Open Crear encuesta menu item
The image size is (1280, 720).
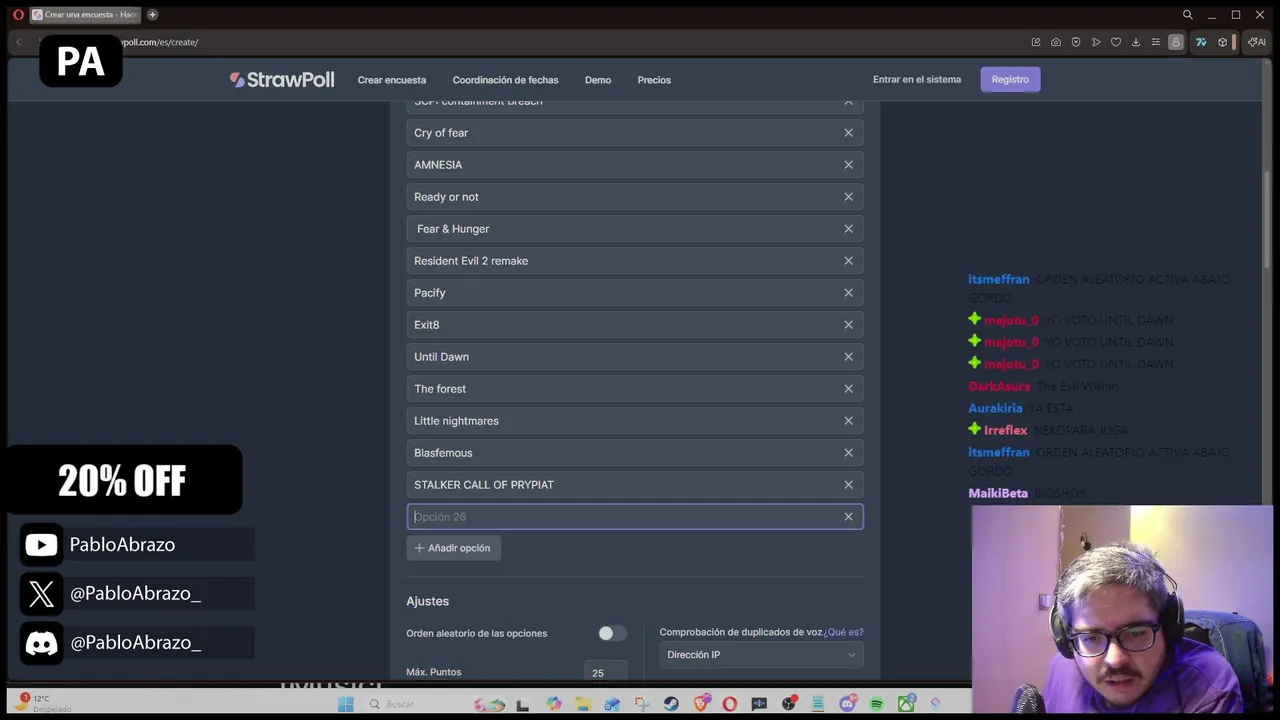pyautogui.click(x=392, y=80)
